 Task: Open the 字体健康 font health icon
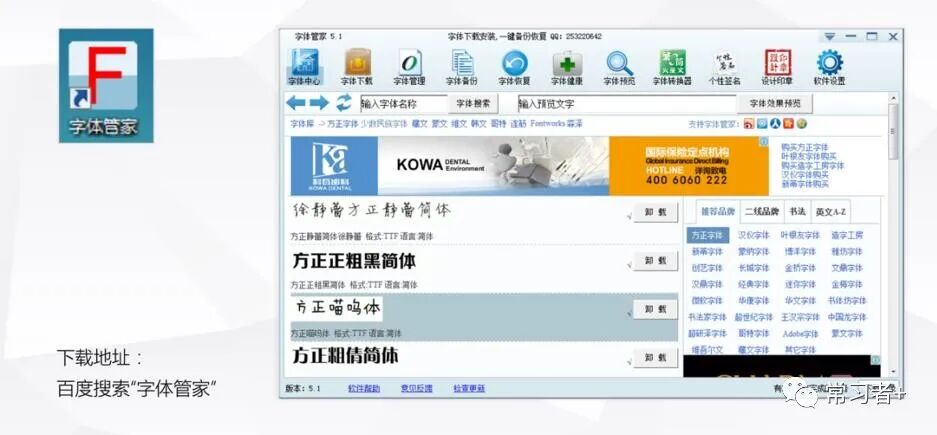click(567, 68)
